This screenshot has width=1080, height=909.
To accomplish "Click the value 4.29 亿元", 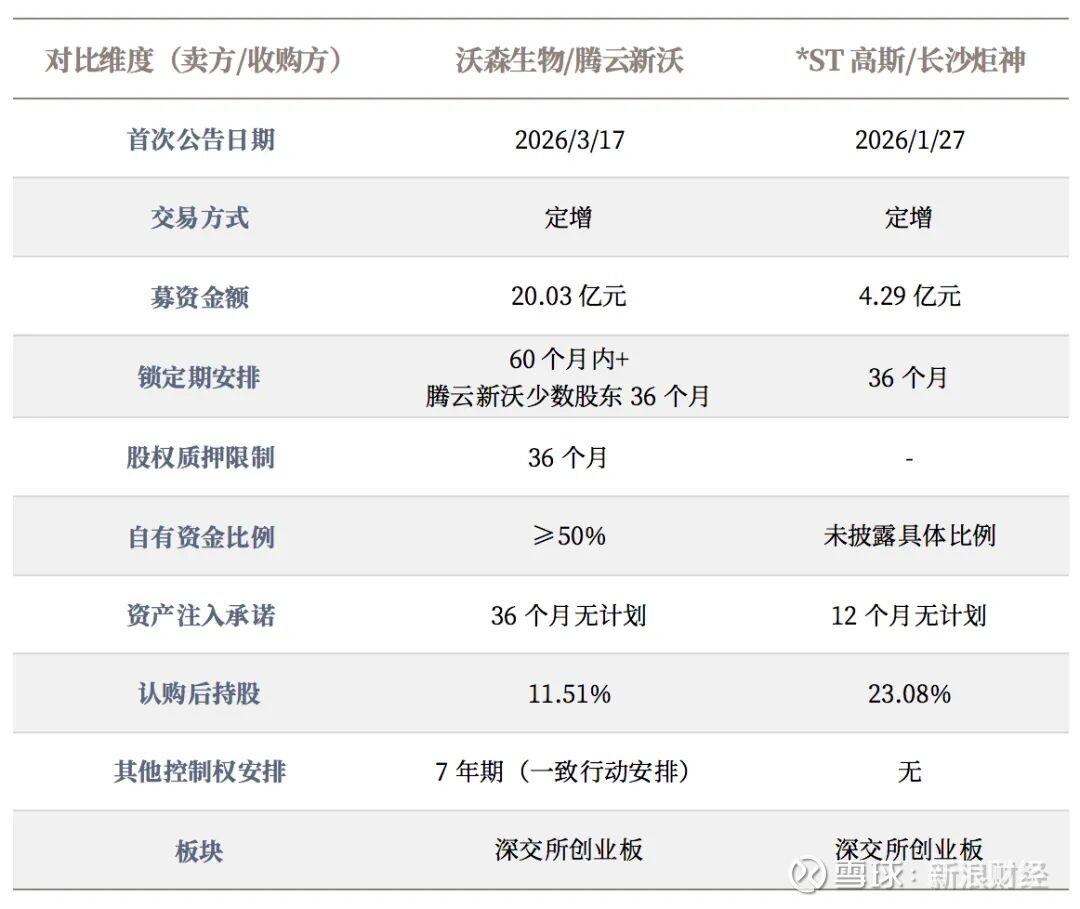I will 909,296.
